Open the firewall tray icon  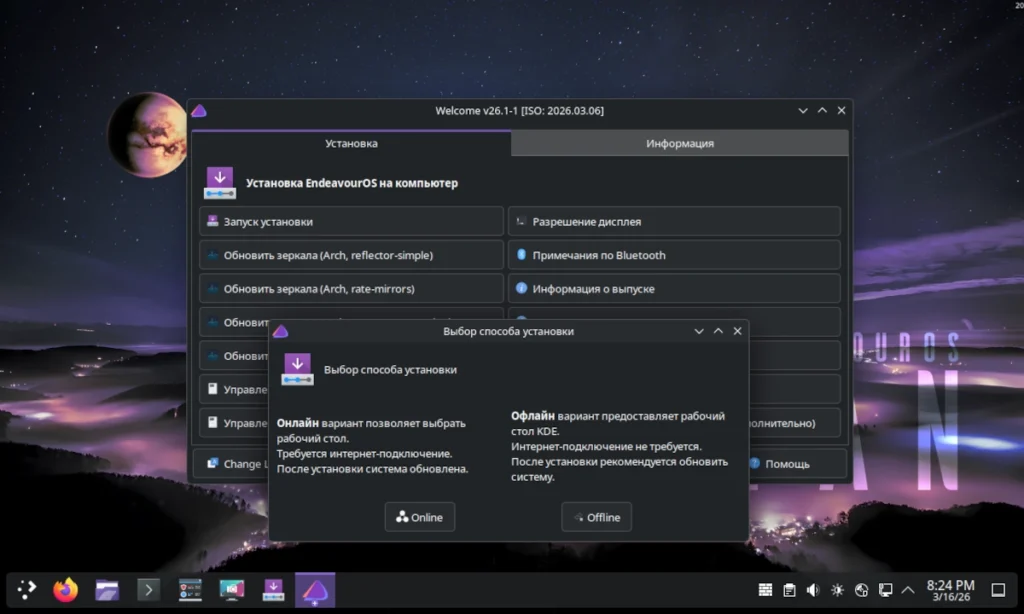pyautogui.click(x=765, y=590)
